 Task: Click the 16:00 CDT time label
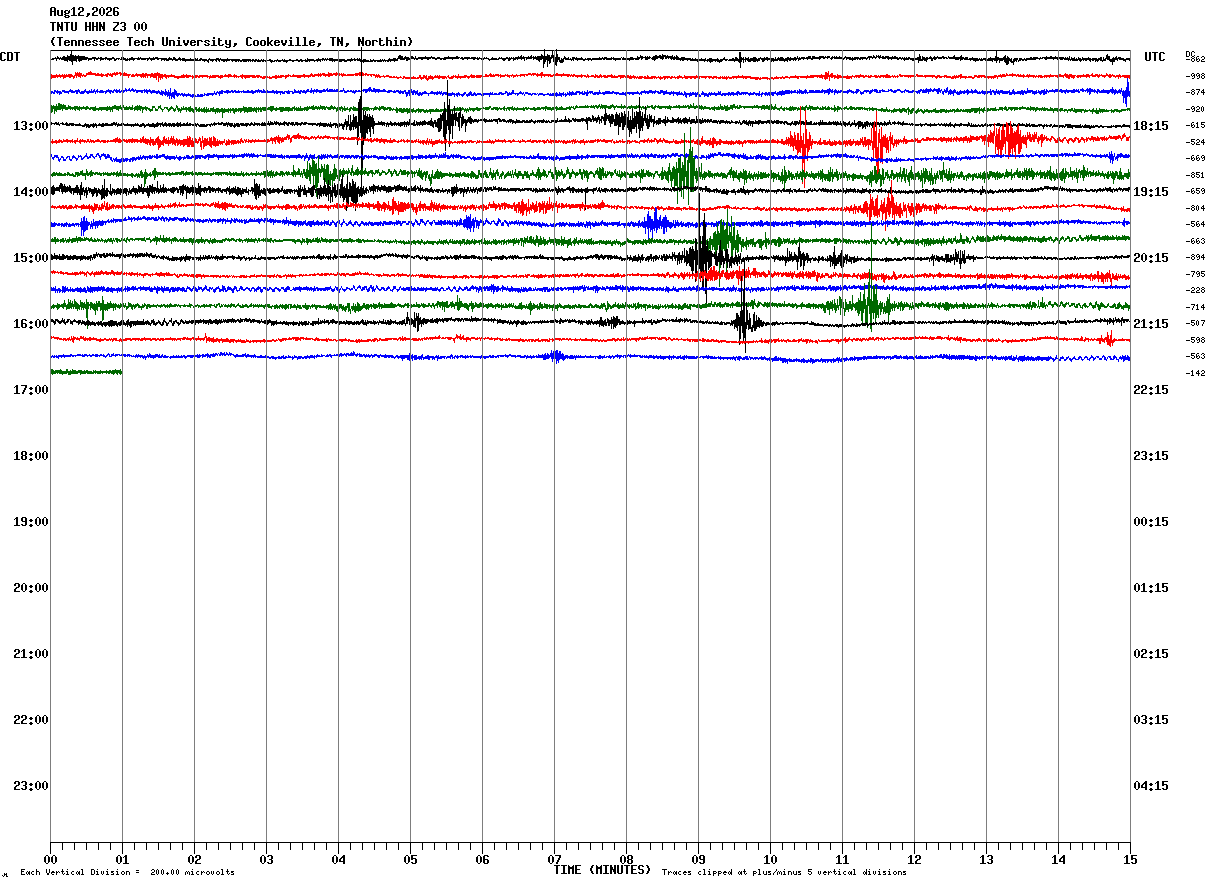tap(31, 324)
